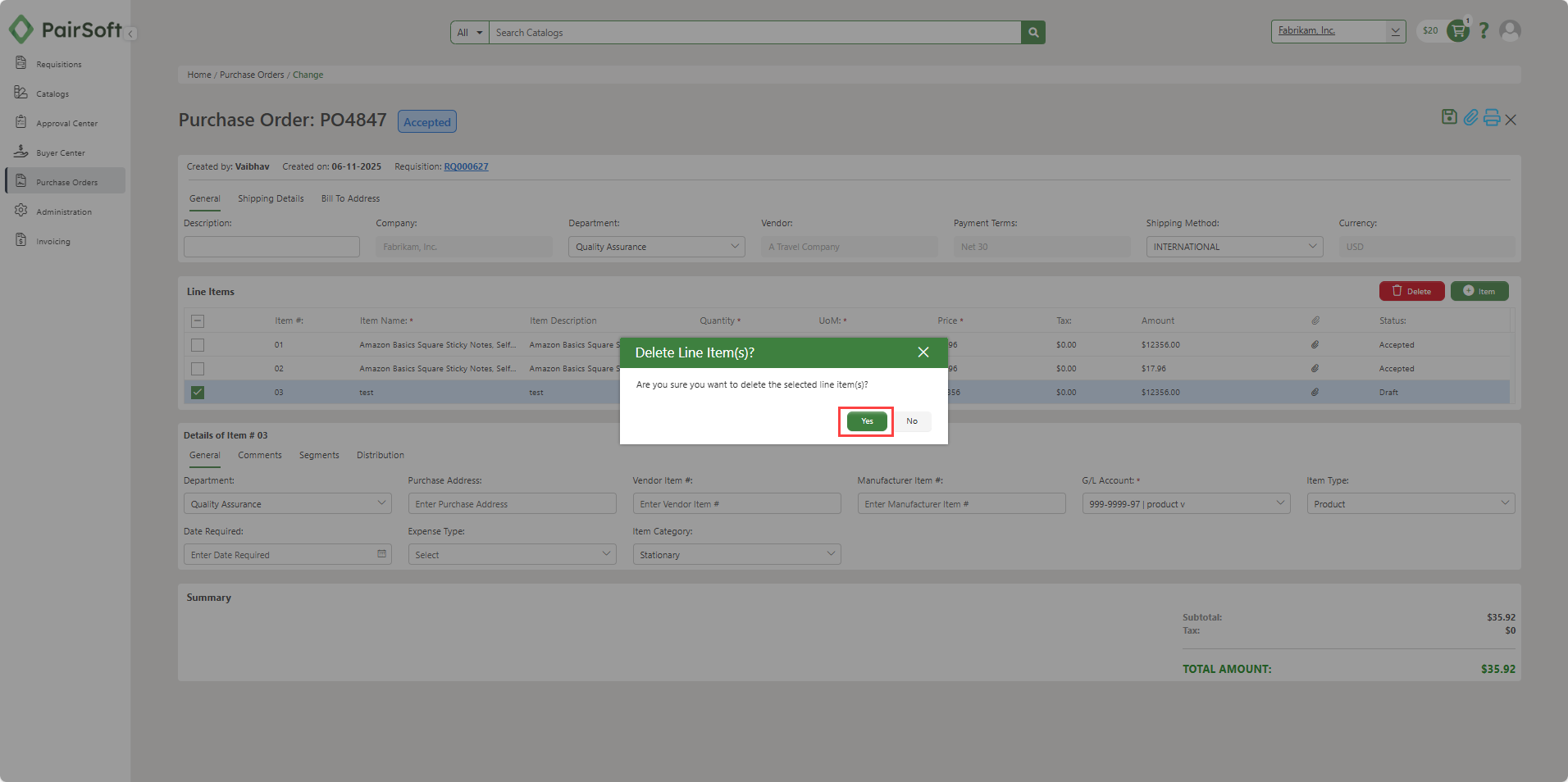Open the shopping cart icon
The image size is (1568, 782).
1458,31
